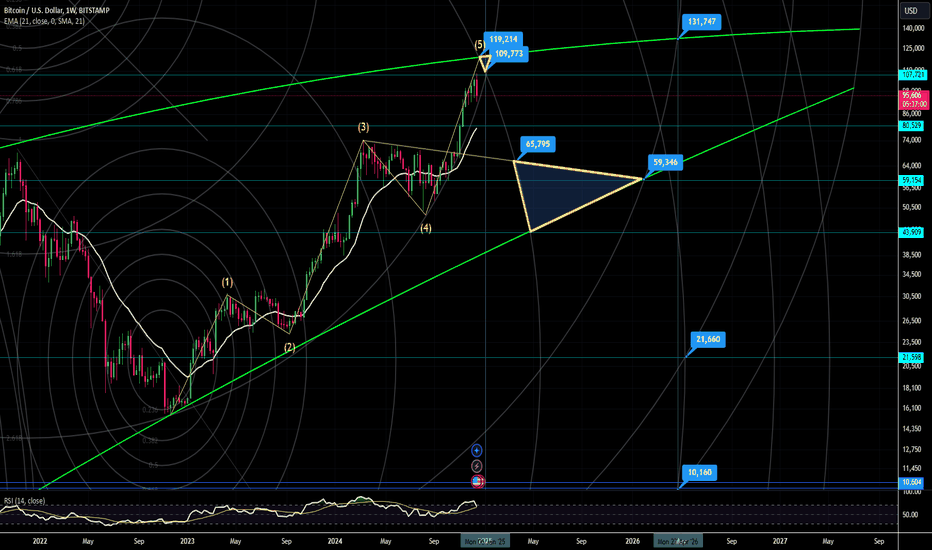932x550 pixels.
Task: Click the 50.00 RSI scale value
Action: click(x=910, y=515)
